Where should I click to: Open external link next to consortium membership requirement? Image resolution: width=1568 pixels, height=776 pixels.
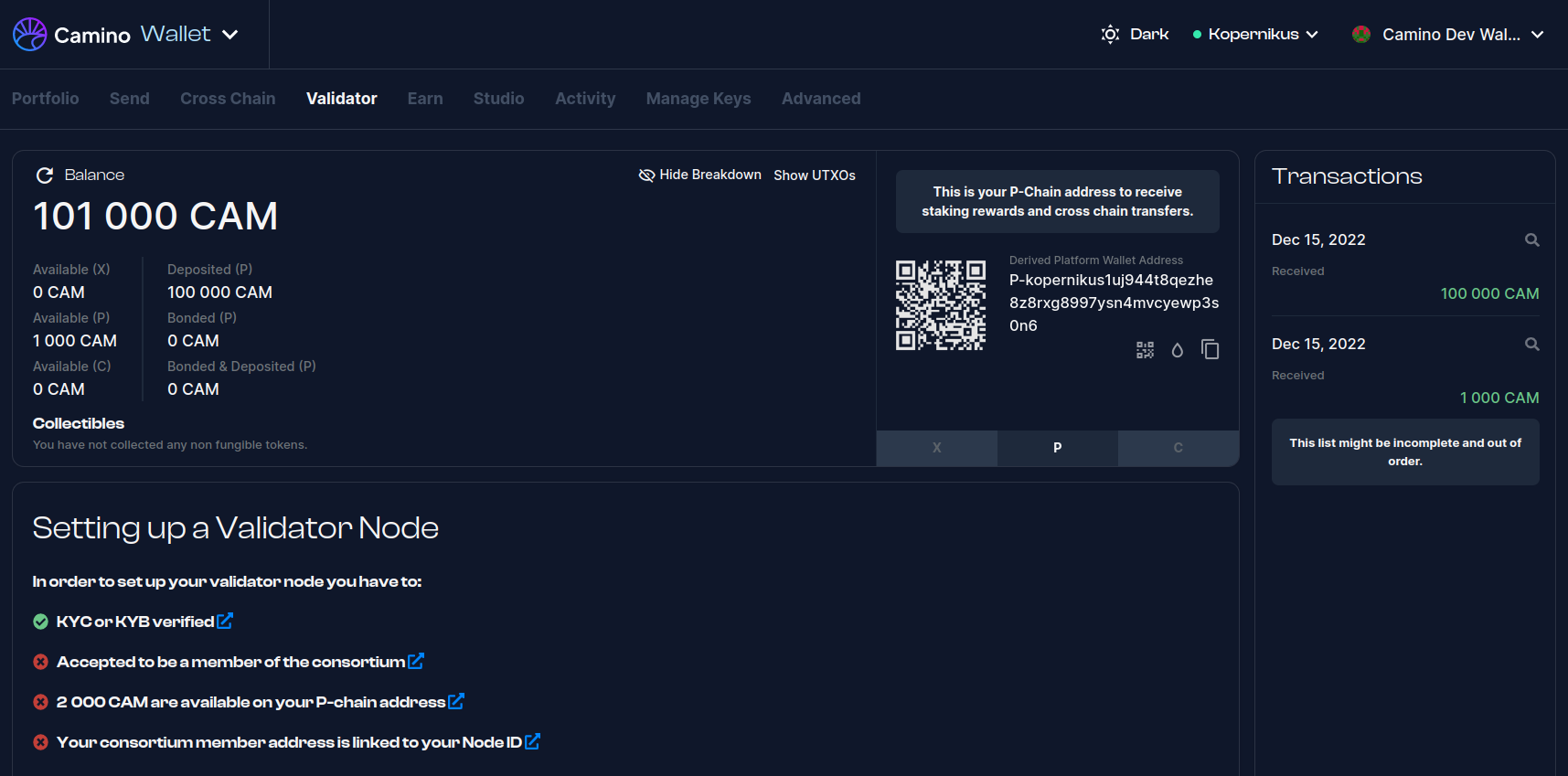tap(416, 662)
